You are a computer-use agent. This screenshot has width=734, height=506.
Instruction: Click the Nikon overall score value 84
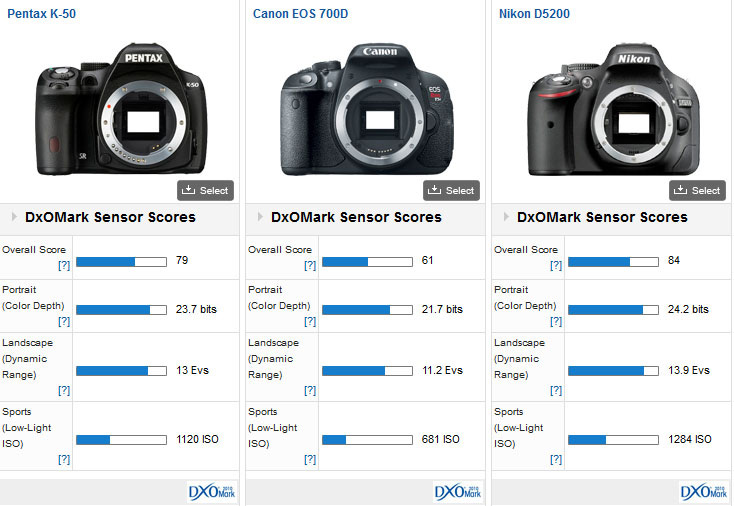[674, 260]
